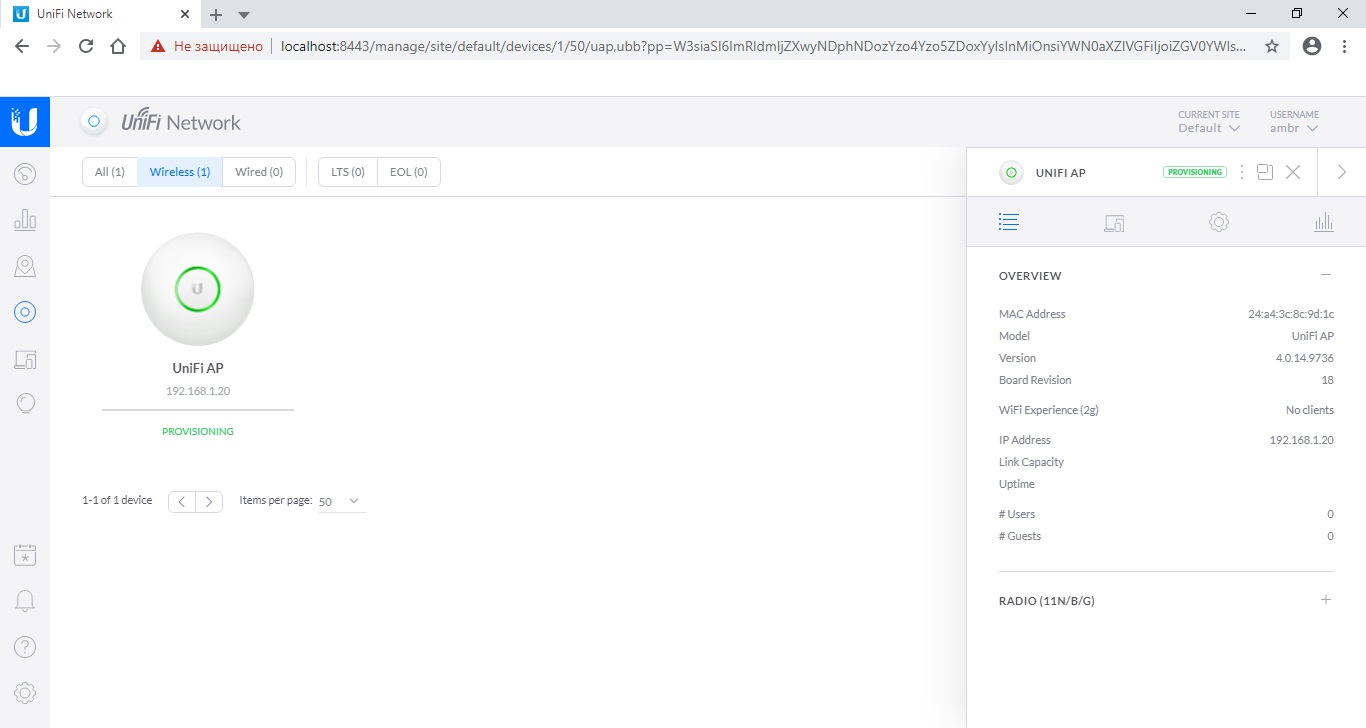1366x728 pixels.
Task: Filter devices by Wired (0)
Action: coord(259,172)
